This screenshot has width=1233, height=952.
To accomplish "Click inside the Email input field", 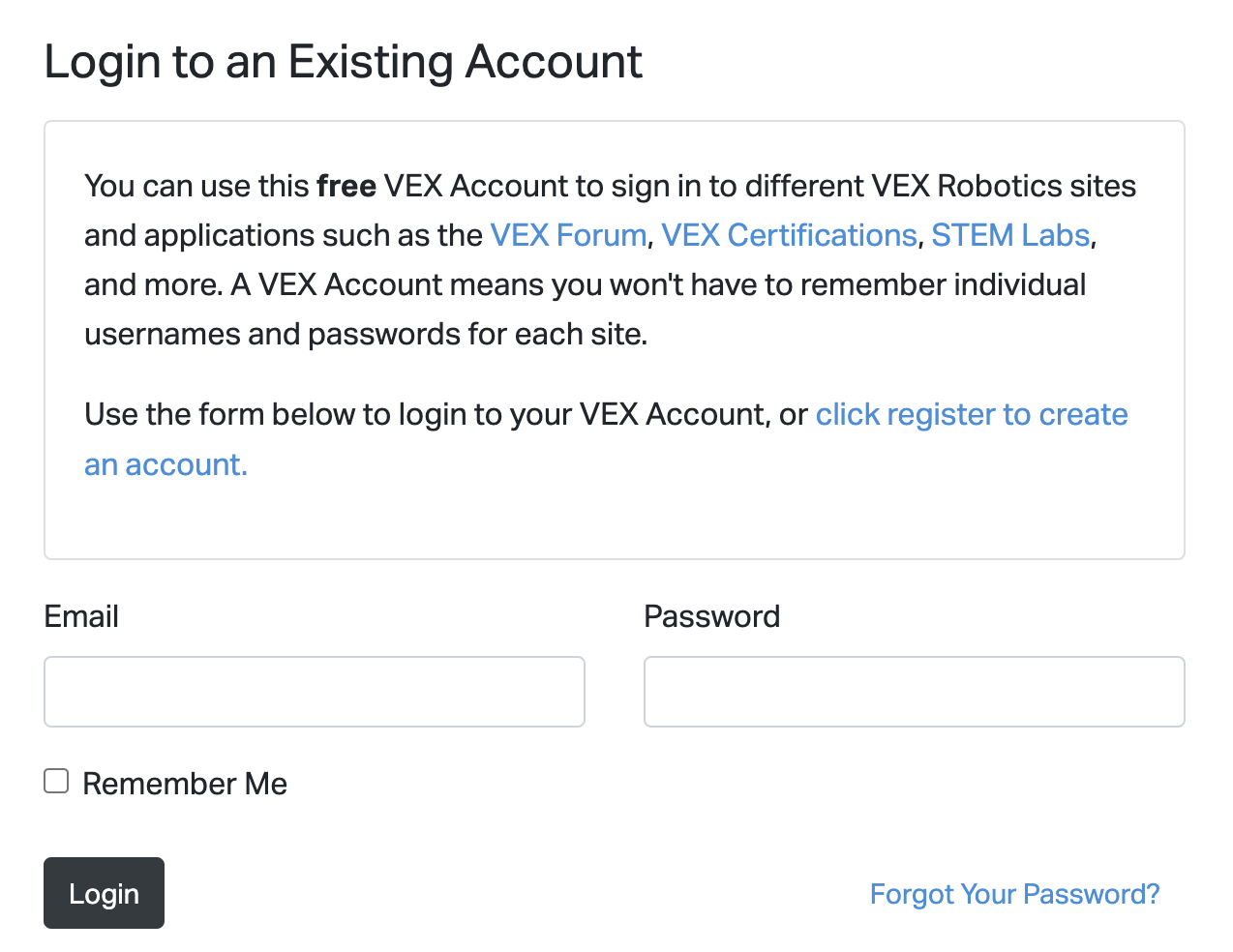I will pyautogui.click(x=314, y=692).
